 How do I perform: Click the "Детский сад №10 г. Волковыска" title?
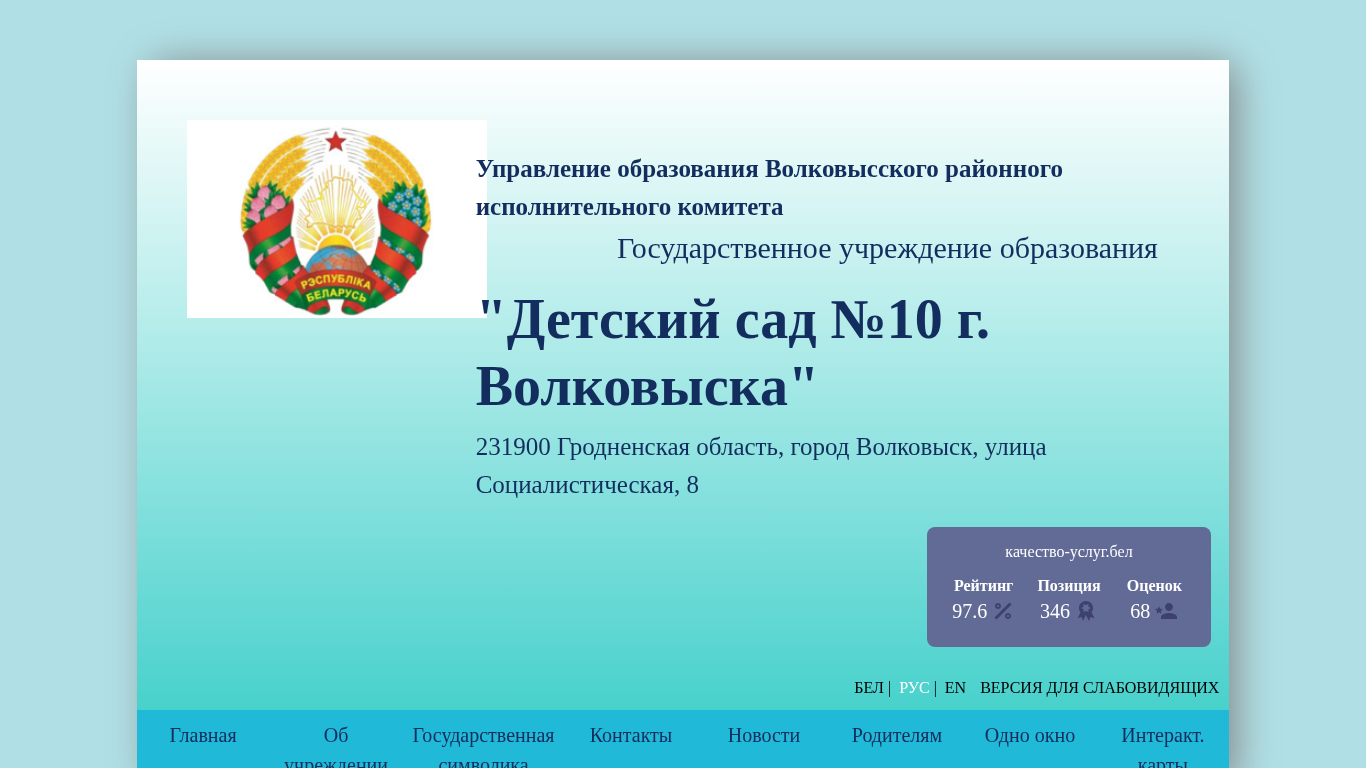point(733,352)
